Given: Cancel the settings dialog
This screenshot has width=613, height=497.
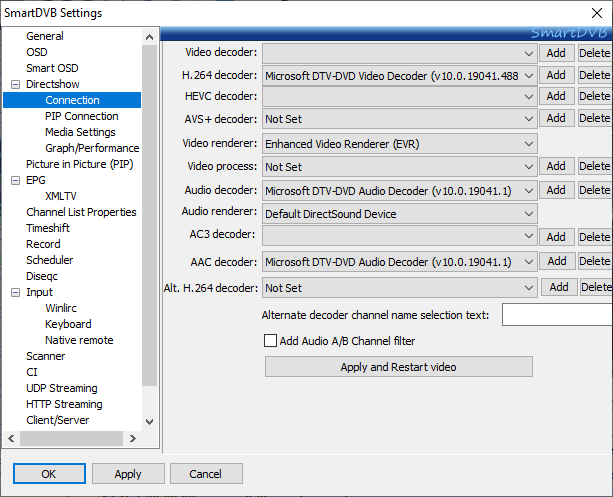Looking at the screenshot, I should 206,474.
